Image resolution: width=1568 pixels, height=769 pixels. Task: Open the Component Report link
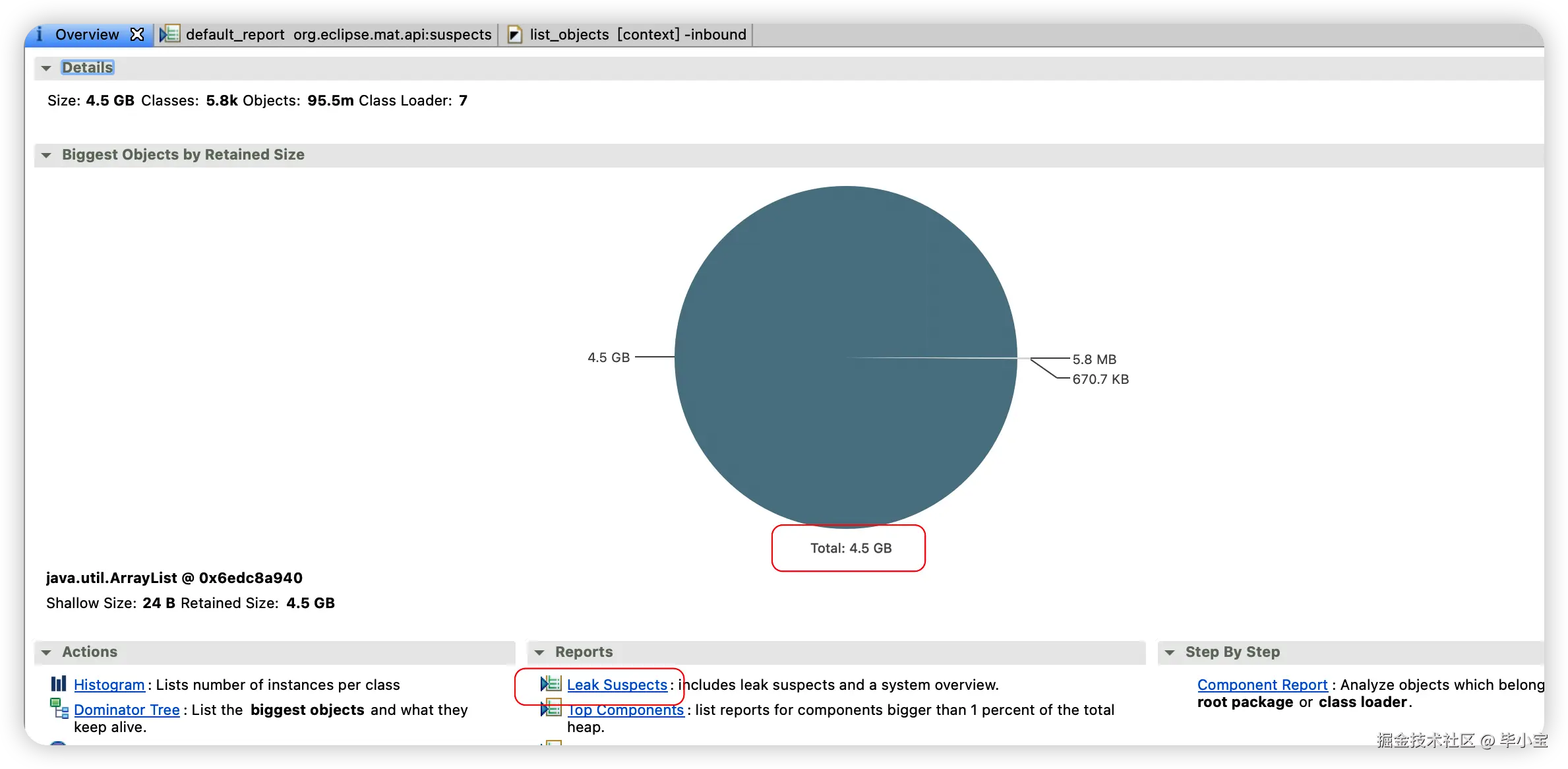(1262, 685)
